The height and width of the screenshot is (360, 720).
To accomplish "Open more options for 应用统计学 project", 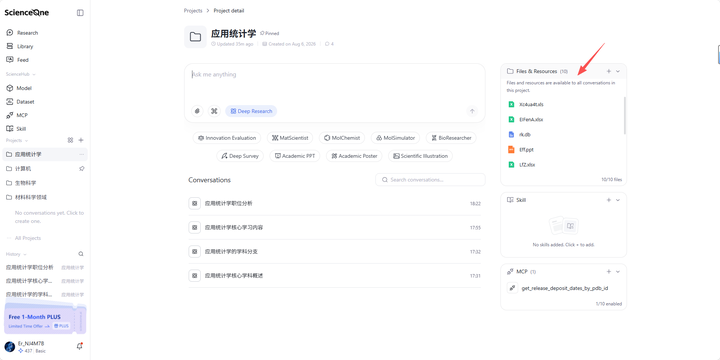I will click(x=82, y=154).
